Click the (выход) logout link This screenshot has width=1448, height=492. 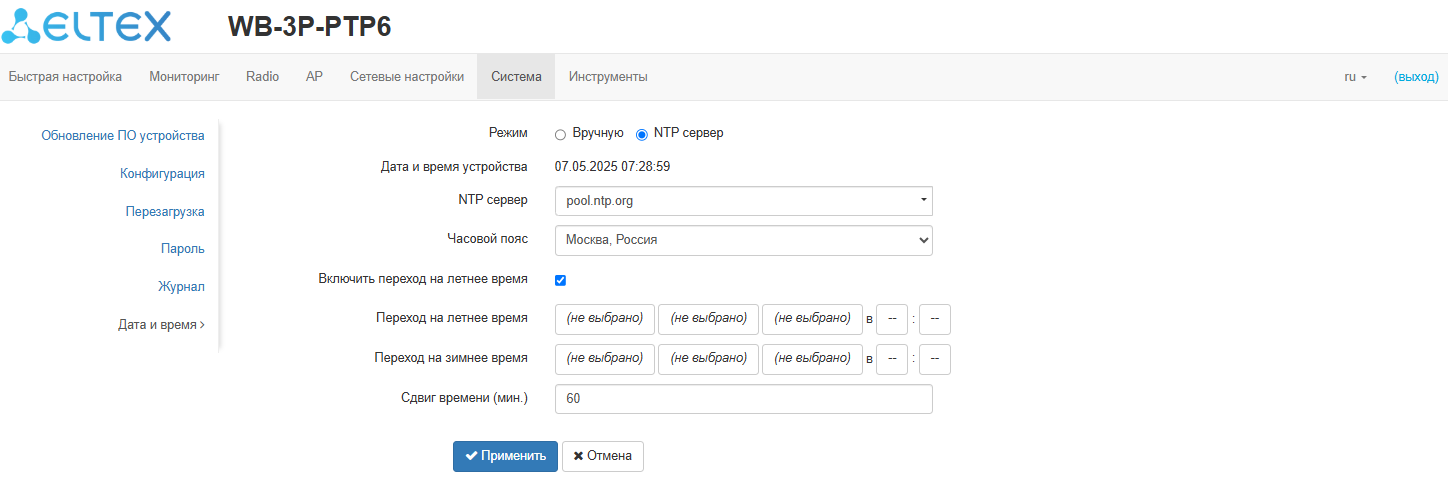1416,77
